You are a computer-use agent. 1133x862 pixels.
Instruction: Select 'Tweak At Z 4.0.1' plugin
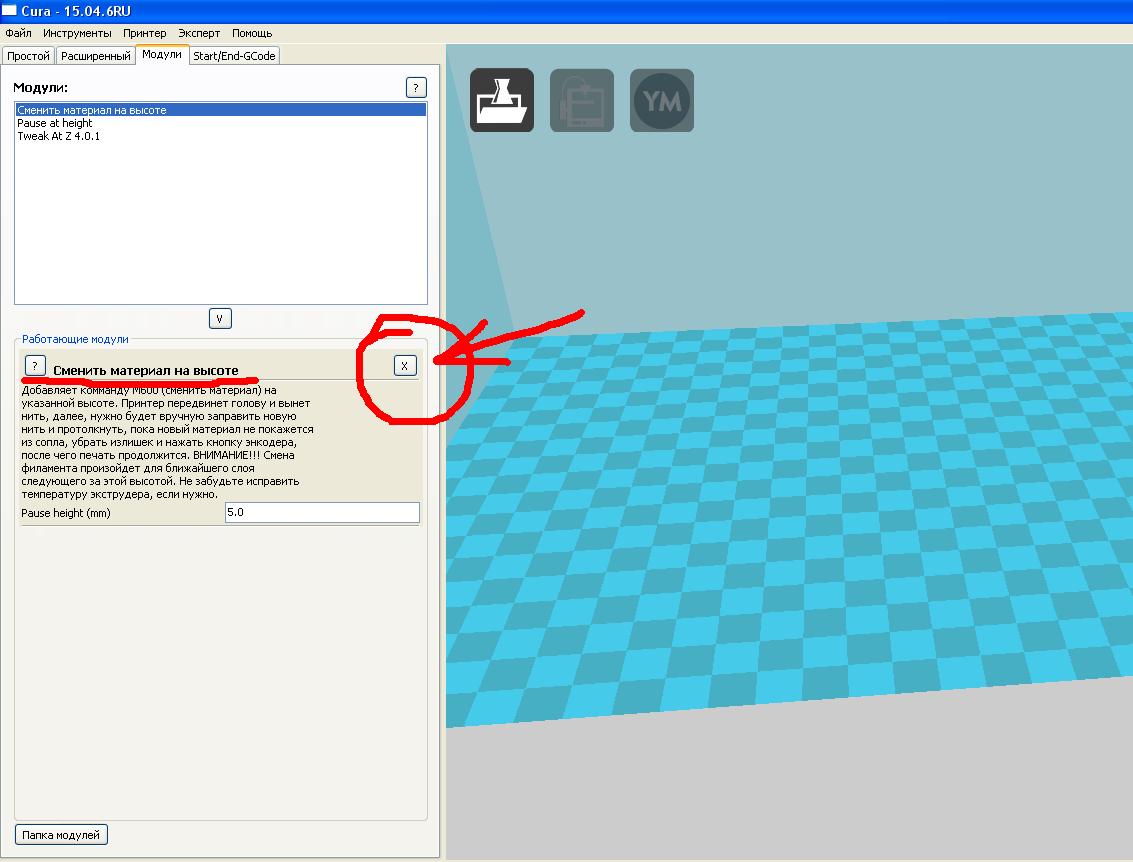(58, 136)
